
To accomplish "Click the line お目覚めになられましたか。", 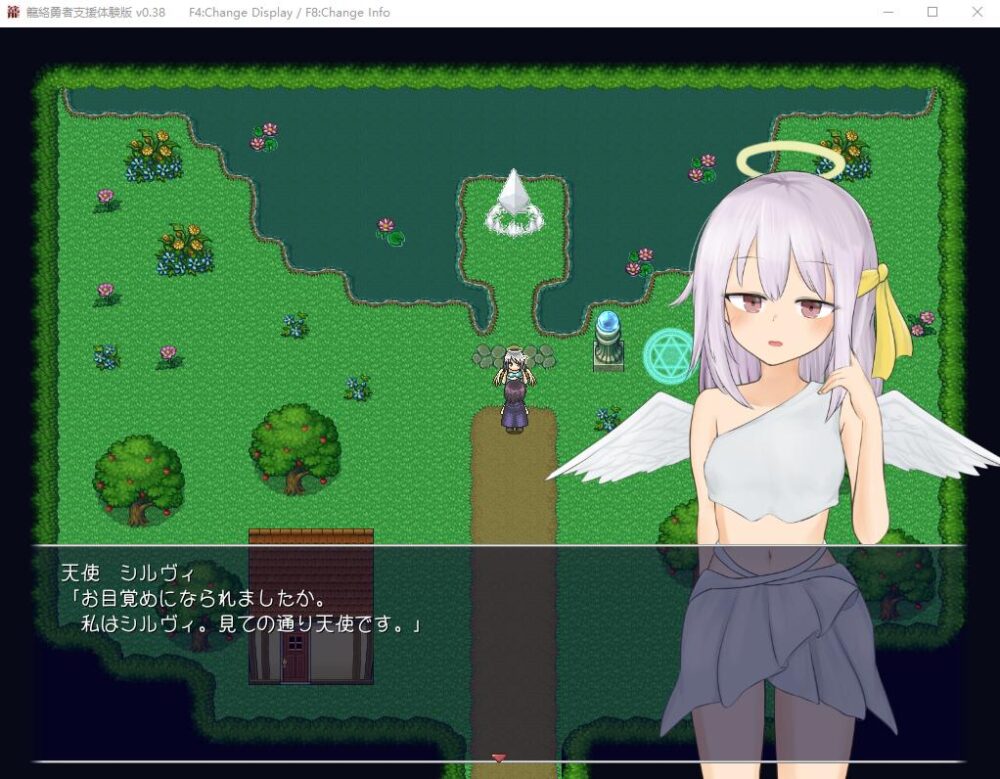I will [x=196, y=598].
